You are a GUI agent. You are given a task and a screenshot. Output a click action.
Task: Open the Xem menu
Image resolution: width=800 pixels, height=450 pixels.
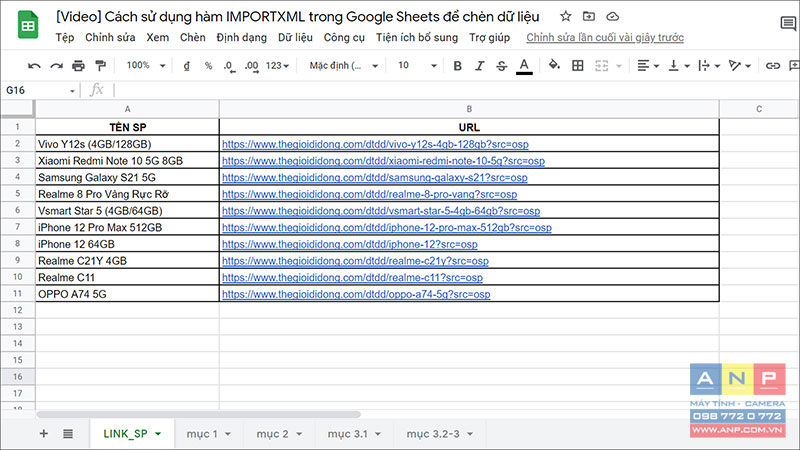point(158,37)
